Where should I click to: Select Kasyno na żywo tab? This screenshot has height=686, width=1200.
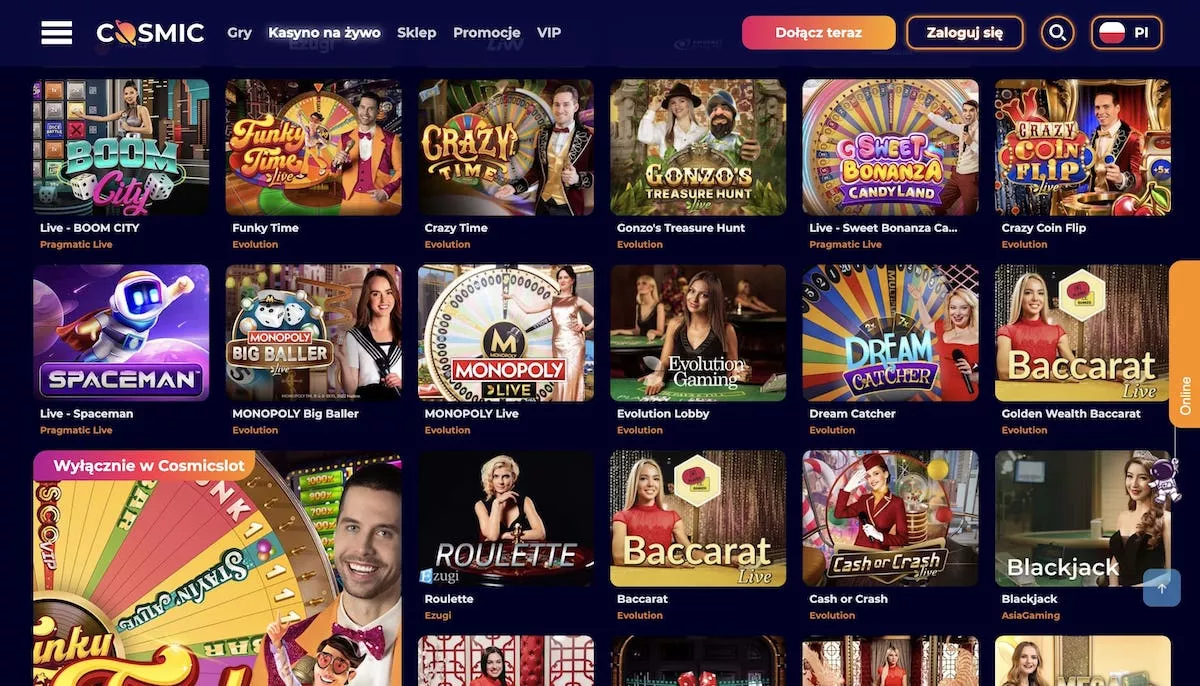pyautogui.click(x=324, y=32)
